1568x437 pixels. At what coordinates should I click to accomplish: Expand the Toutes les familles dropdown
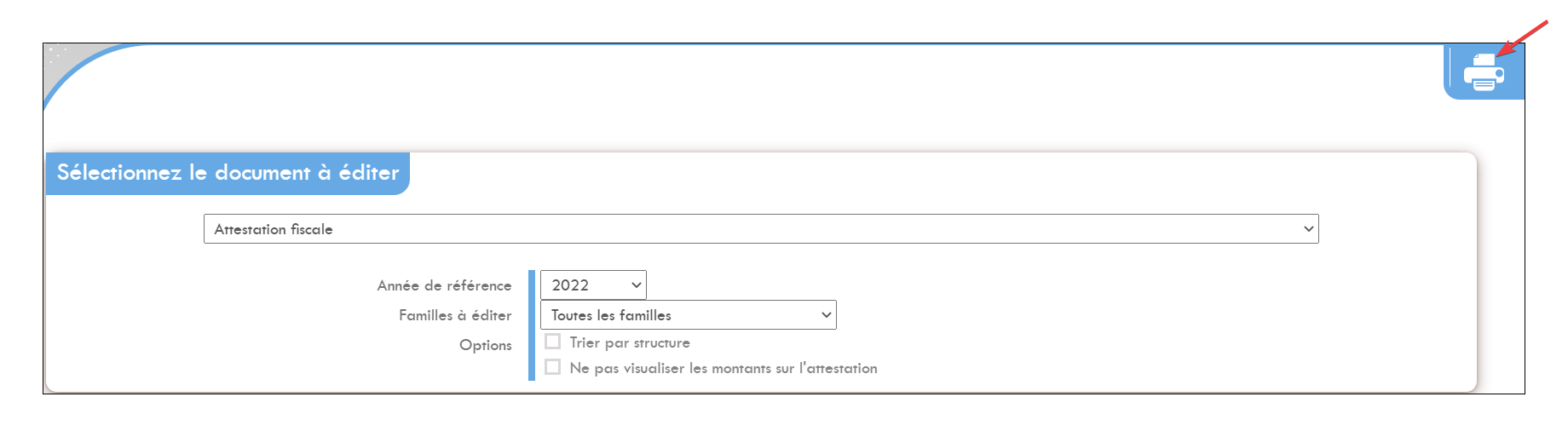689,315
